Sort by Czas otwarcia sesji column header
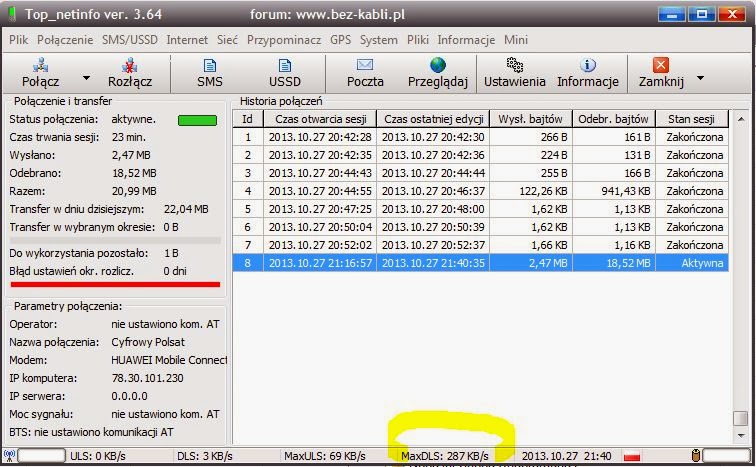 pos(320,119)
